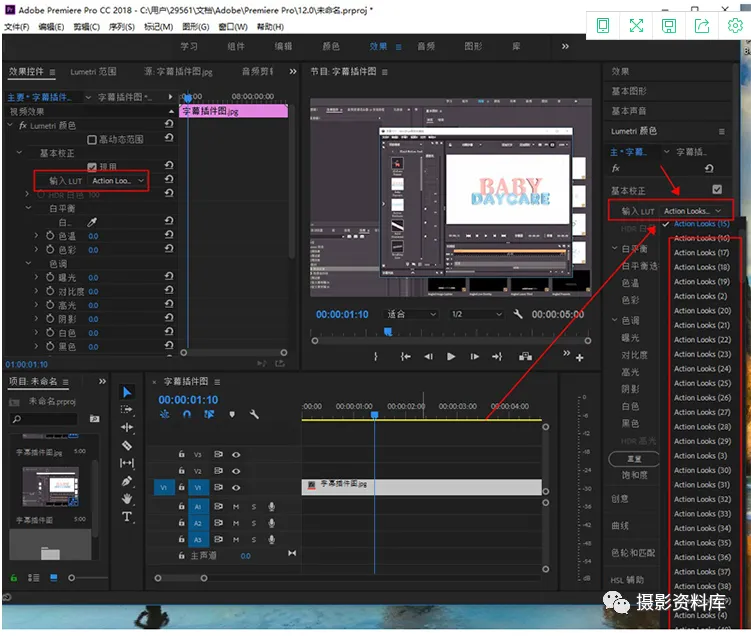Select the Ripple Edit tool
The height and width of the screenshot is (636, 751).
pos(127,427)
